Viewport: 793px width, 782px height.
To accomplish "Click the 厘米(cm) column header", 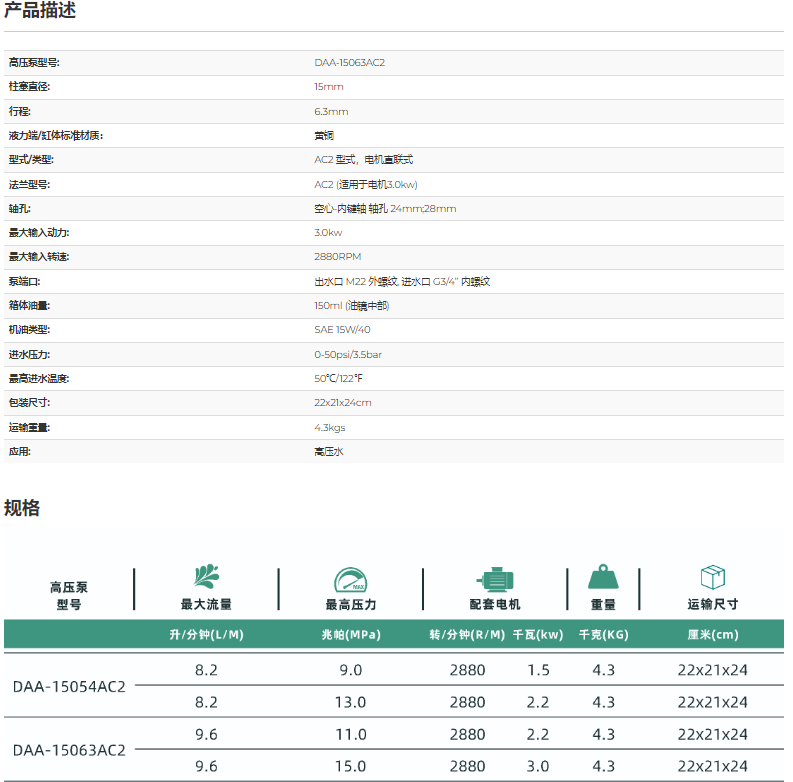I will 712,635.
